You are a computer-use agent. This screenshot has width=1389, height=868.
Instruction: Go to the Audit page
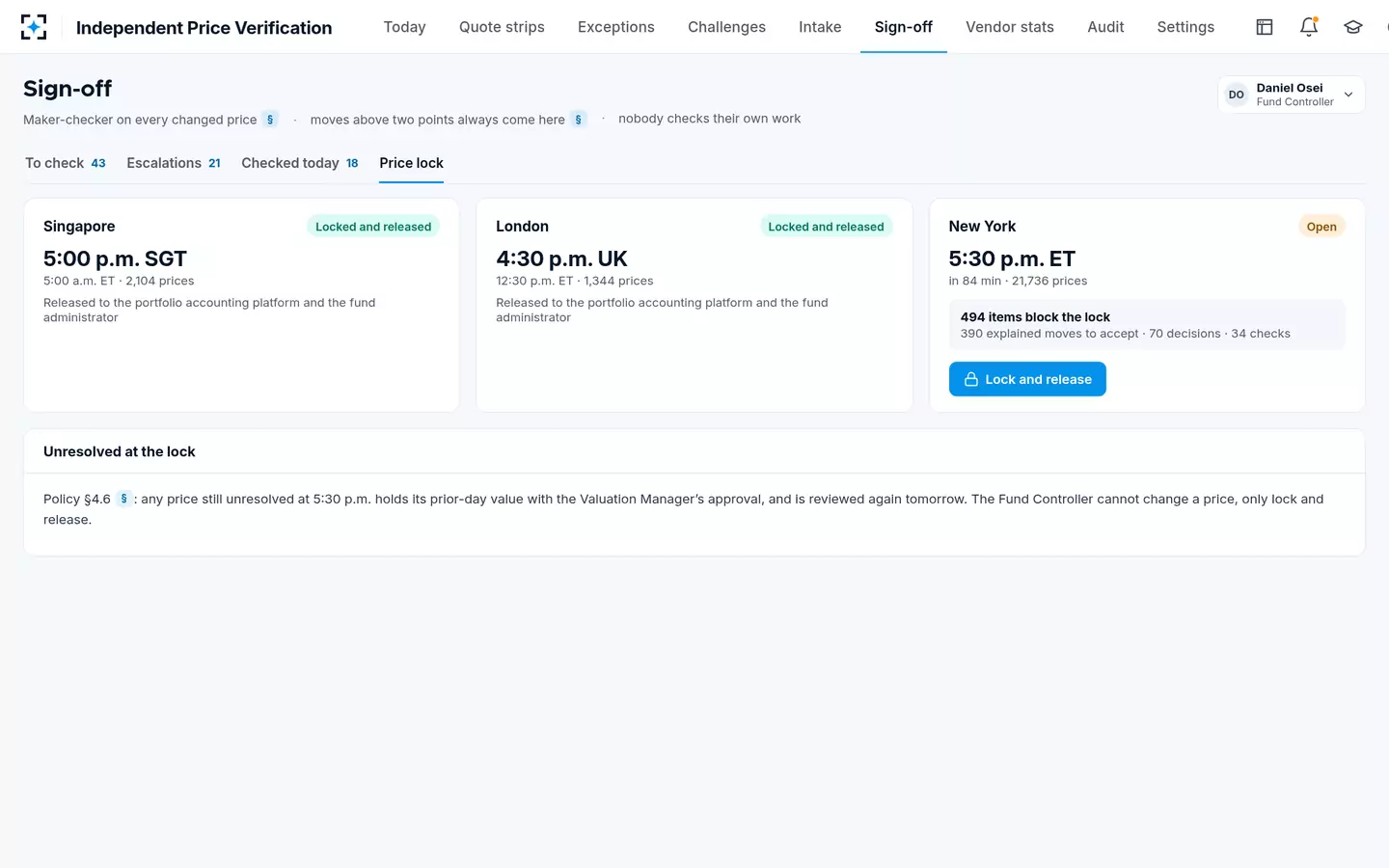pos(1105,27)
